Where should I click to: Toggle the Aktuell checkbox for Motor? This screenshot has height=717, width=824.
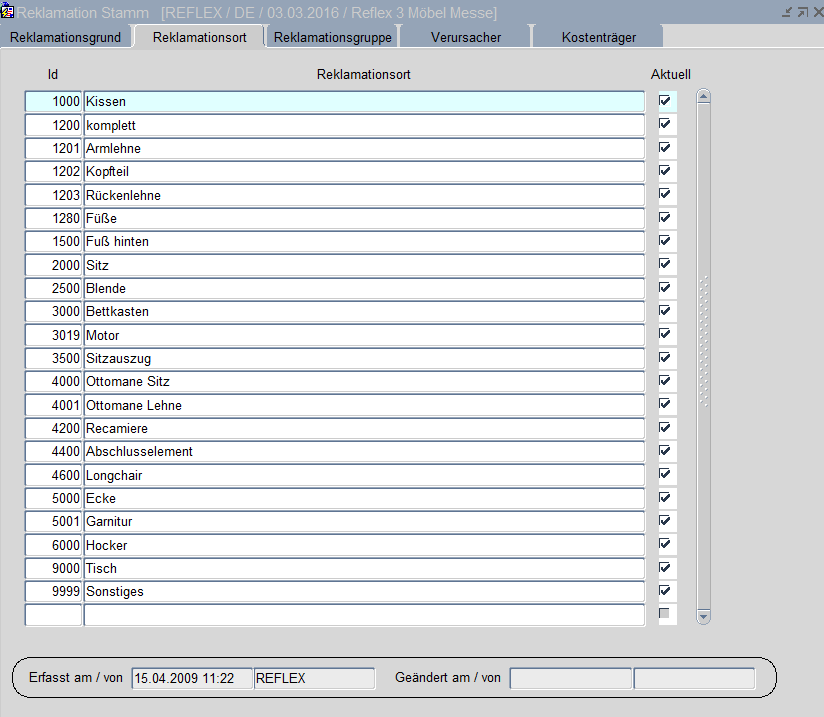665,335
